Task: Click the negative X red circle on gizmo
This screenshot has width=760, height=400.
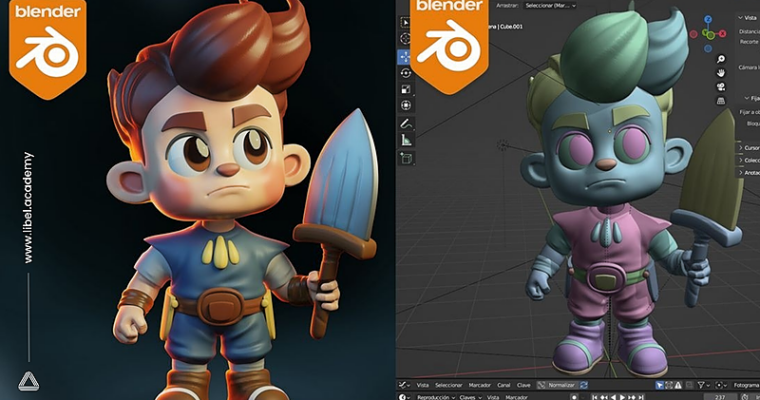Action: point(694,34)
